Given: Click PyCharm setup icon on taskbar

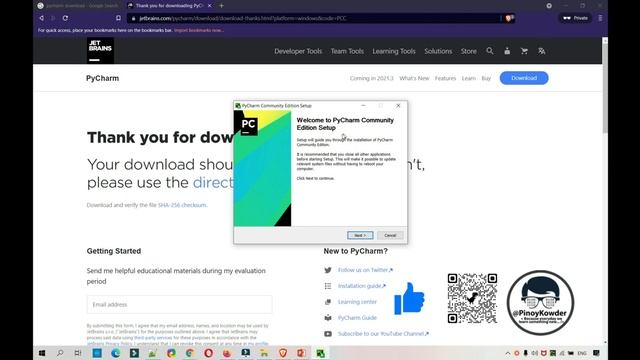Looking at the screenshot, I should point(320,353).
